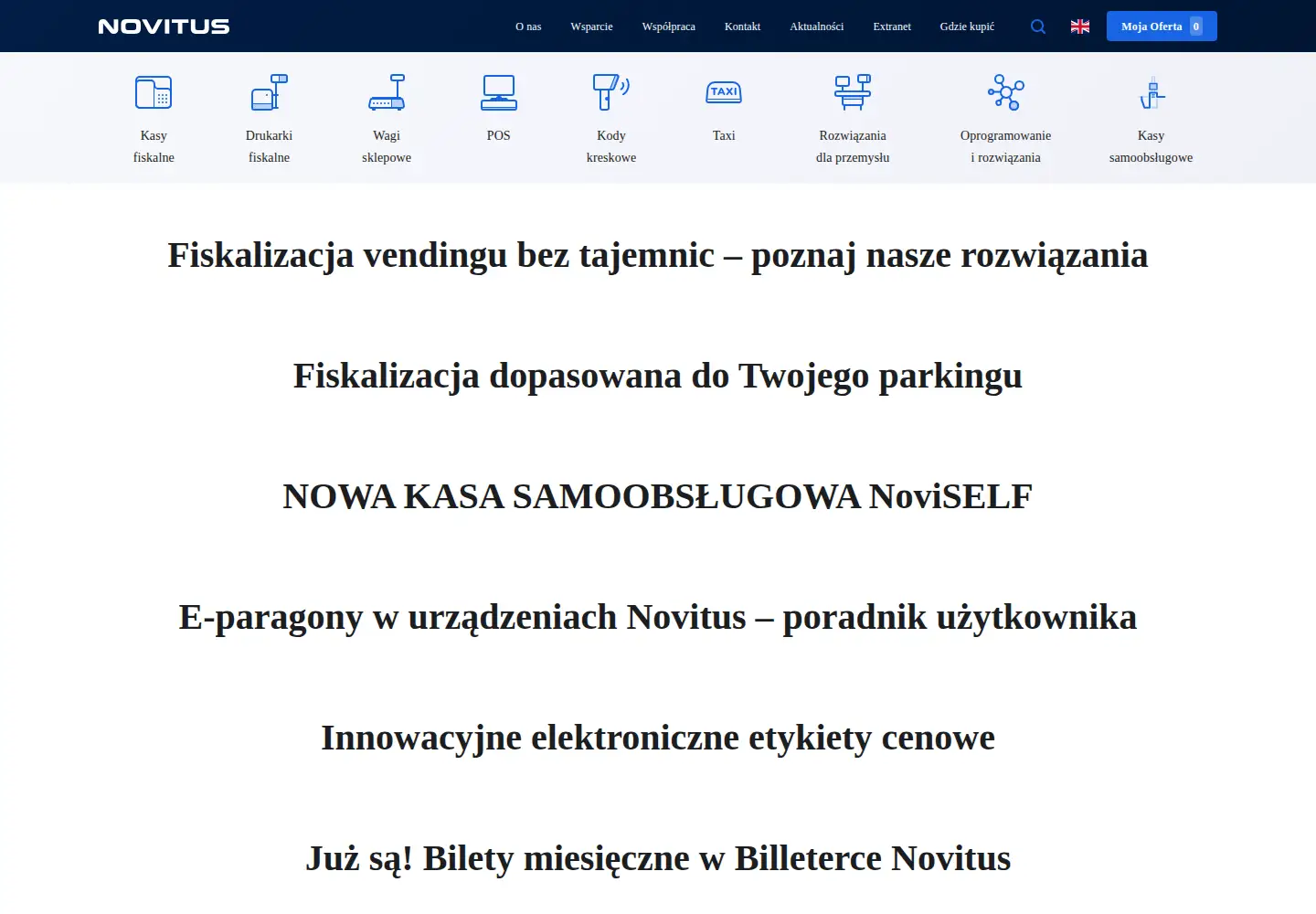Viewport: 1316px width, 914px height.
Task: Select the Kasy samoobsługowe kiosk icon
Action: pyautogui.click(x=1151, y=92)
